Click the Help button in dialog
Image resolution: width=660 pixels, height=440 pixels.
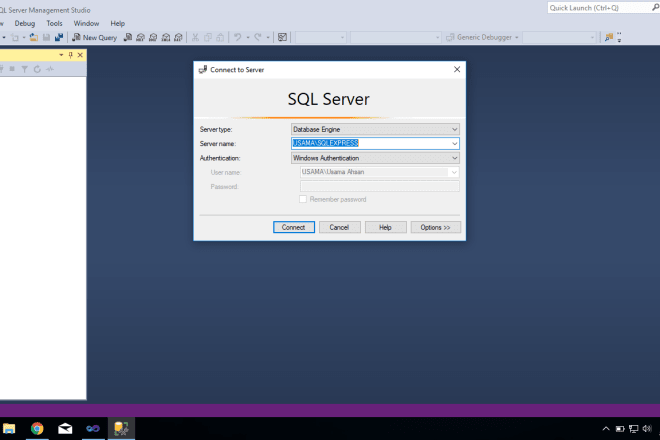point(385,227)
